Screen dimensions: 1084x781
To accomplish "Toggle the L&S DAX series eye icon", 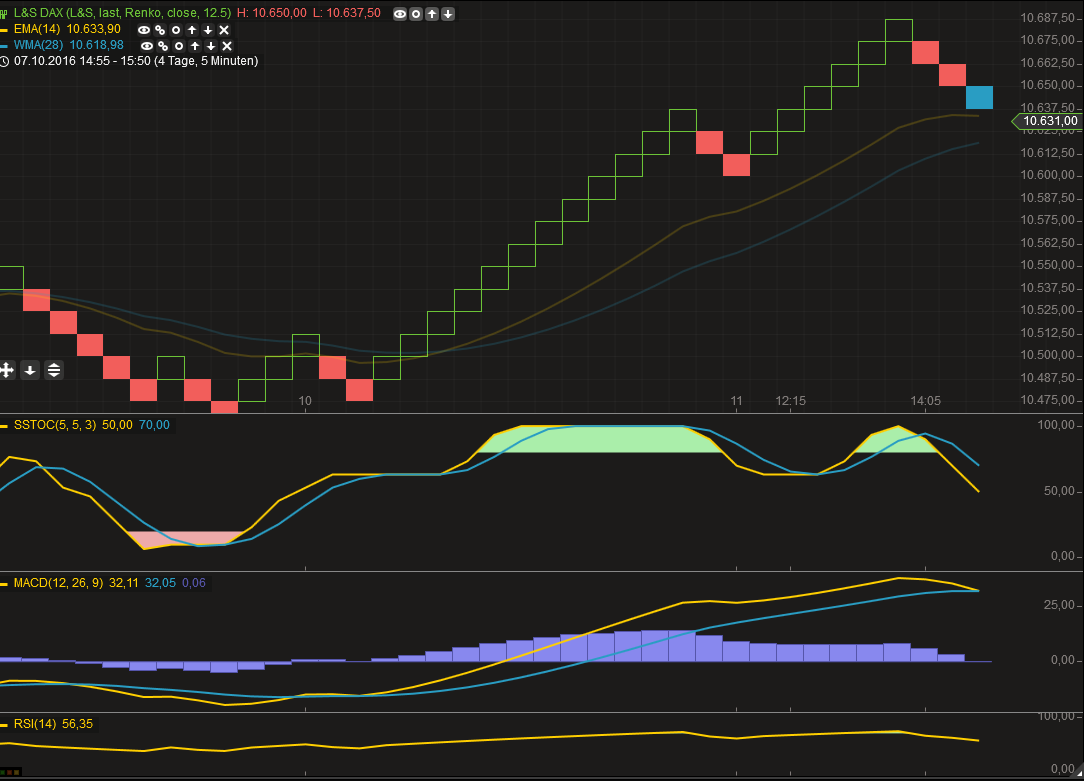I will click(x=399, y=14).
